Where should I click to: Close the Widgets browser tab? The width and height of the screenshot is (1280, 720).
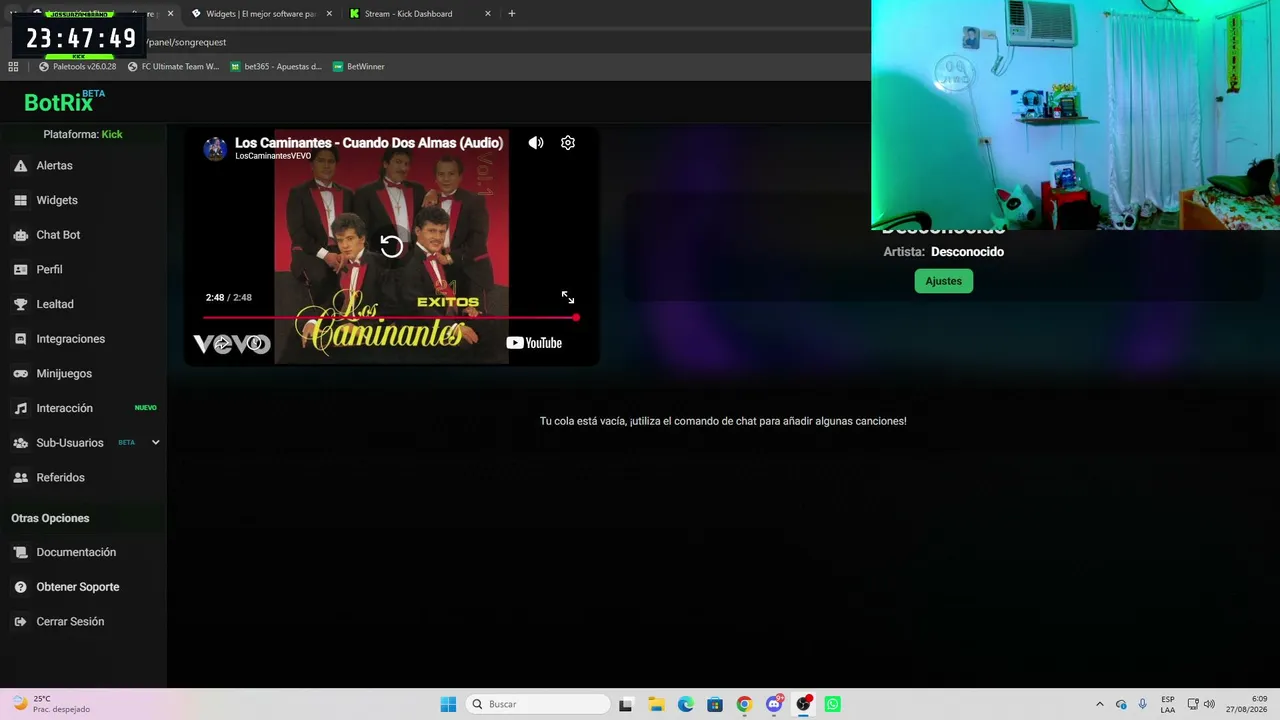(x=329, y=14)
